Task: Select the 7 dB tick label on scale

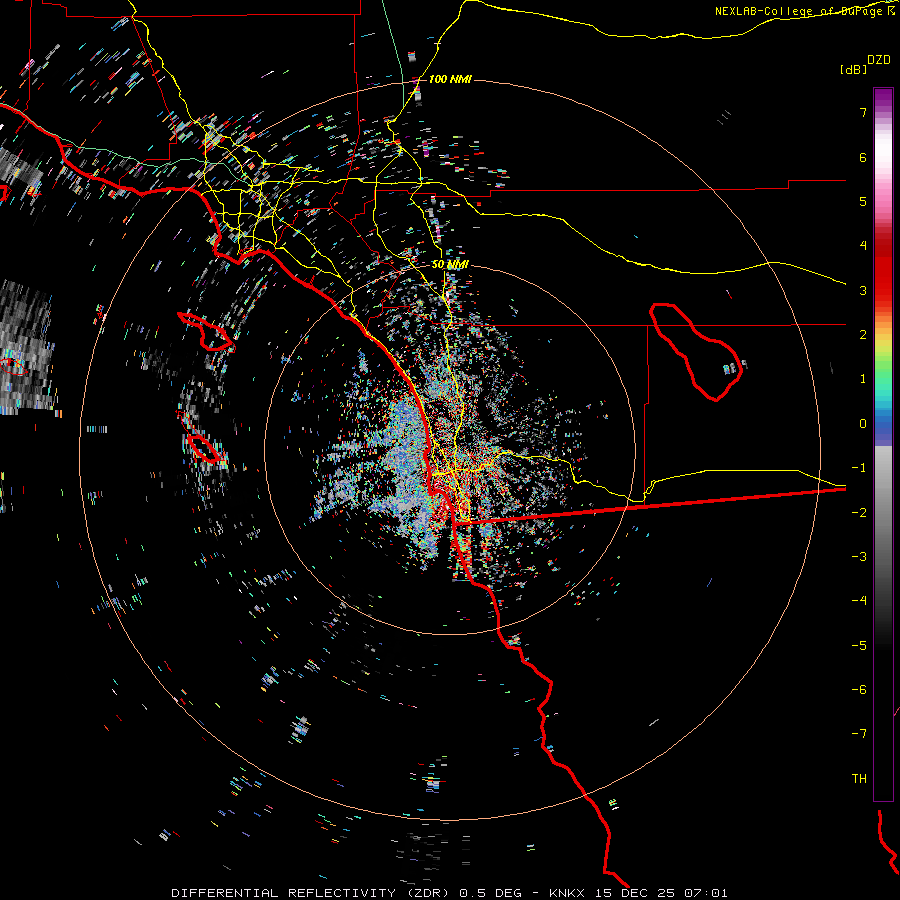Action: (863, 112)
